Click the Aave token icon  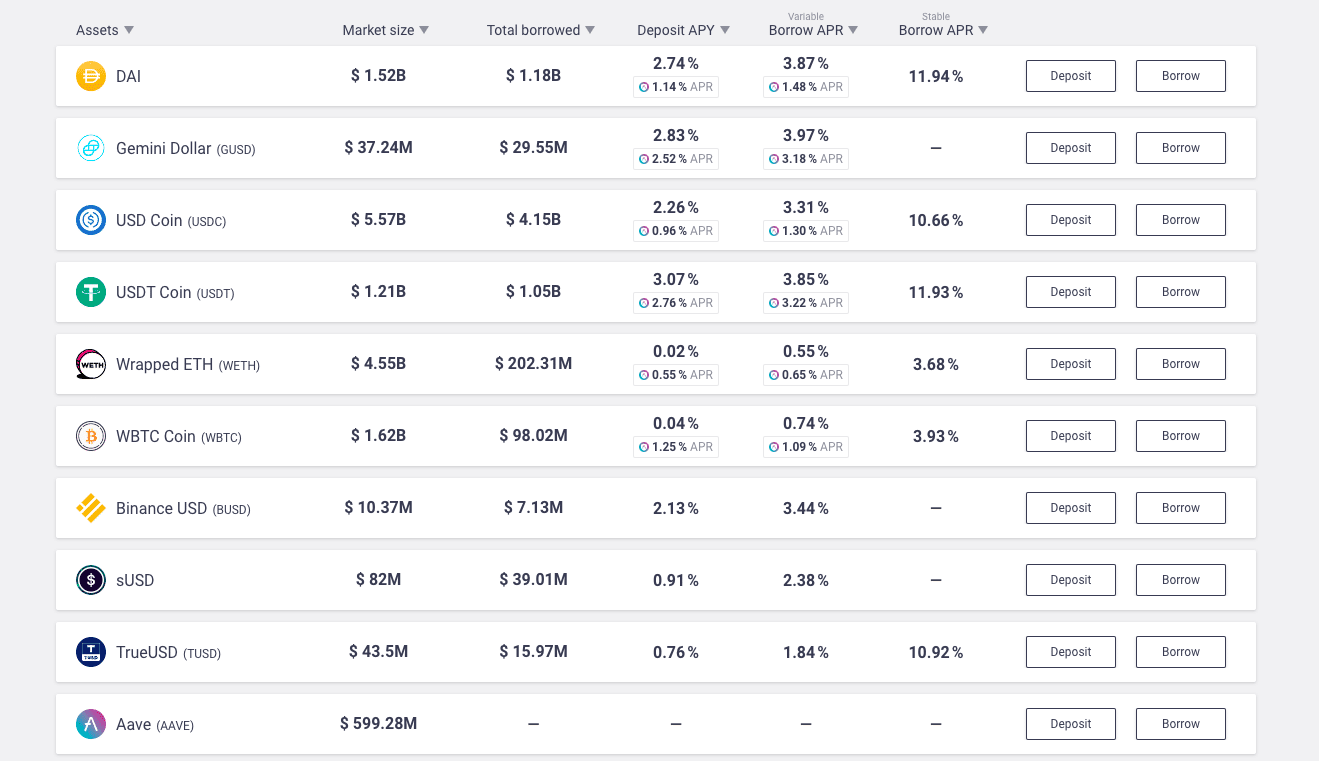click(91, 724)
